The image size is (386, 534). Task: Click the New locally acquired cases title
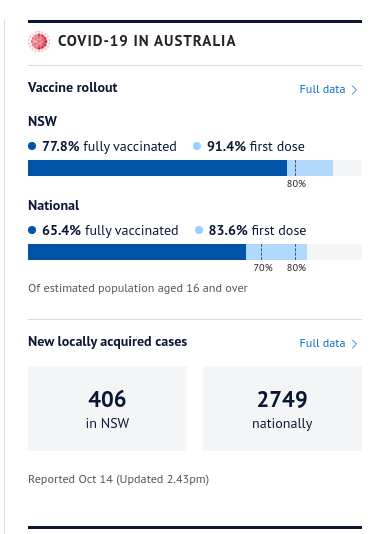108,342
